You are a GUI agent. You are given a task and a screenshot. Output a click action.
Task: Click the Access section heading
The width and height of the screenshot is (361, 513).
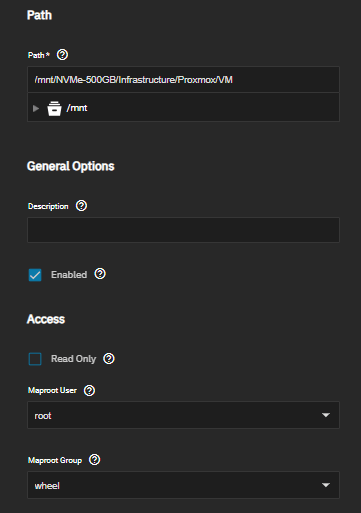(x=46, y=319)
